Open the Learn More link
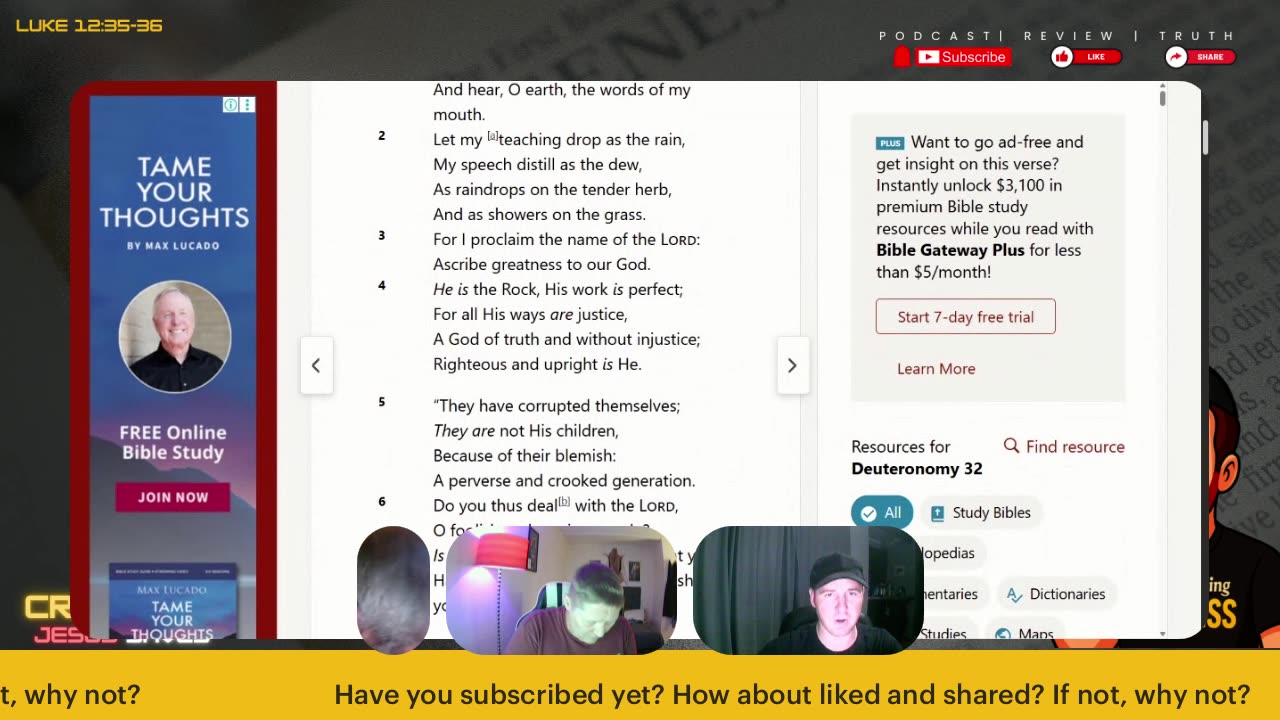1280x720 pixels. click(936, 368)
